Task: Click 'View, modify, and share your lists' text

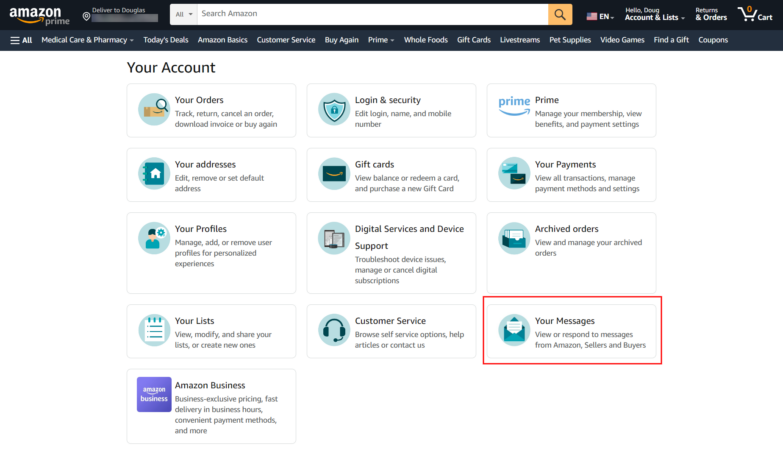Action: 223,340
